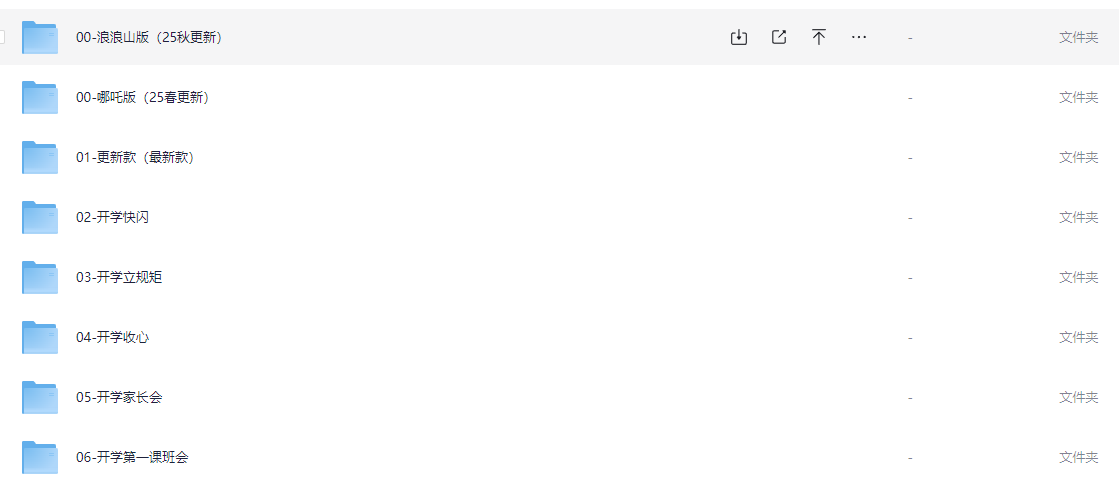Tick the checkbox beside 00-浪浪山版 folder
The width and height of the screenshot is (1119, 486).
(x=1, y=37)
